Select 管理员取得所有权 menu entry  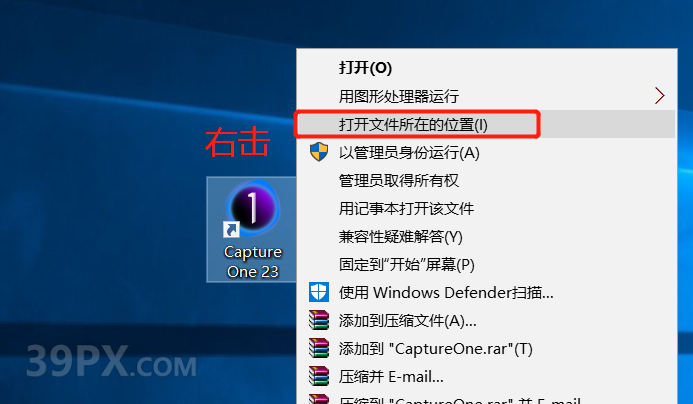(x=487, y=180)
